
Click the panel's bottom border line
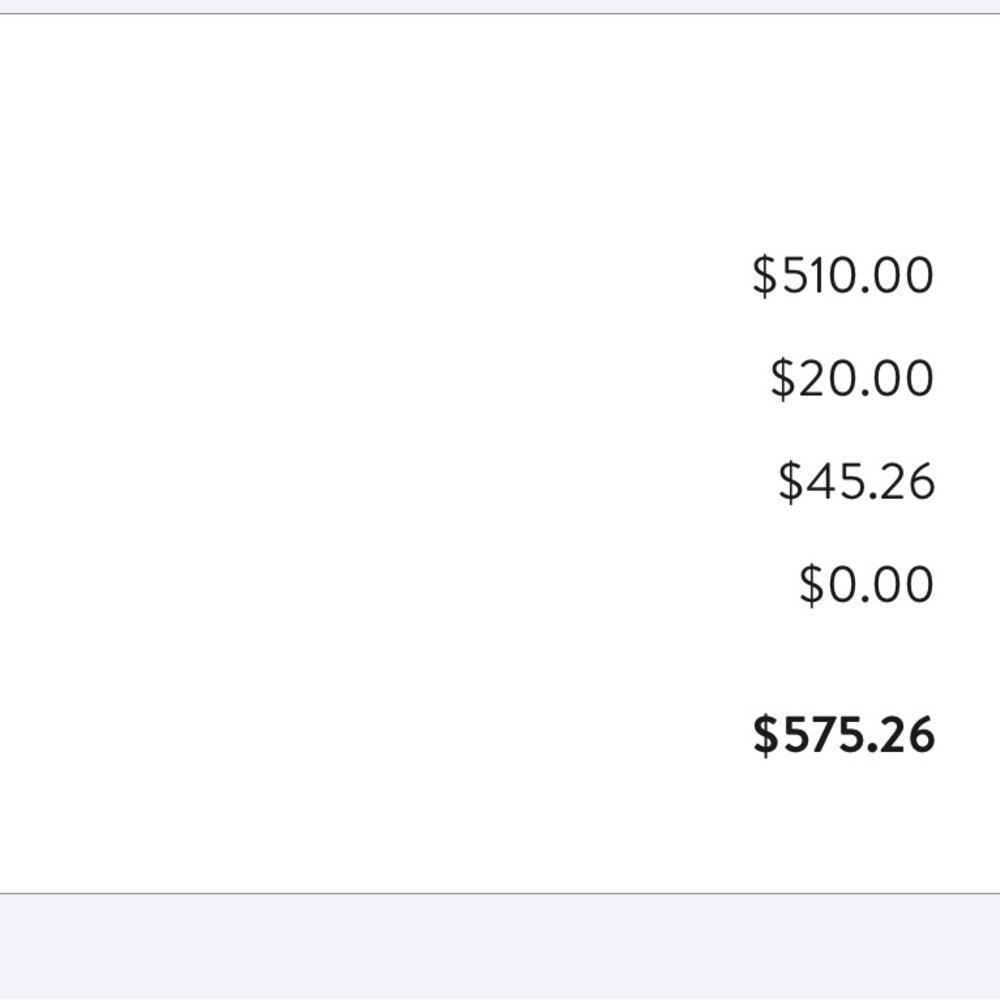[x=500, y=893]
